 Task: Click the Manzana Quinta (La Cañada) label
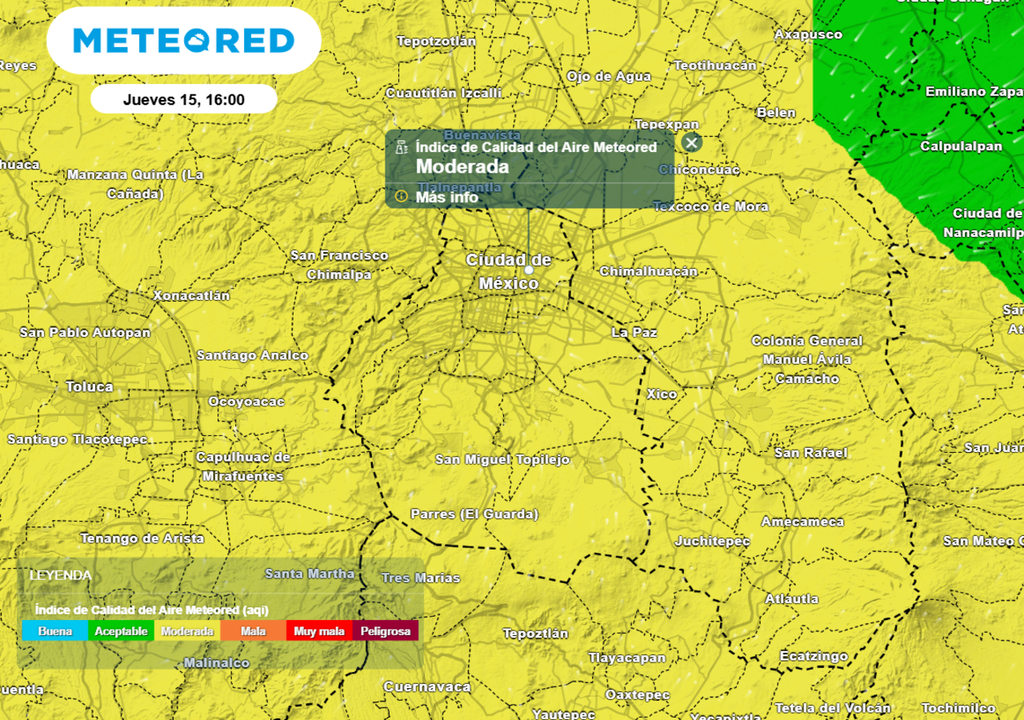(135, 184)
